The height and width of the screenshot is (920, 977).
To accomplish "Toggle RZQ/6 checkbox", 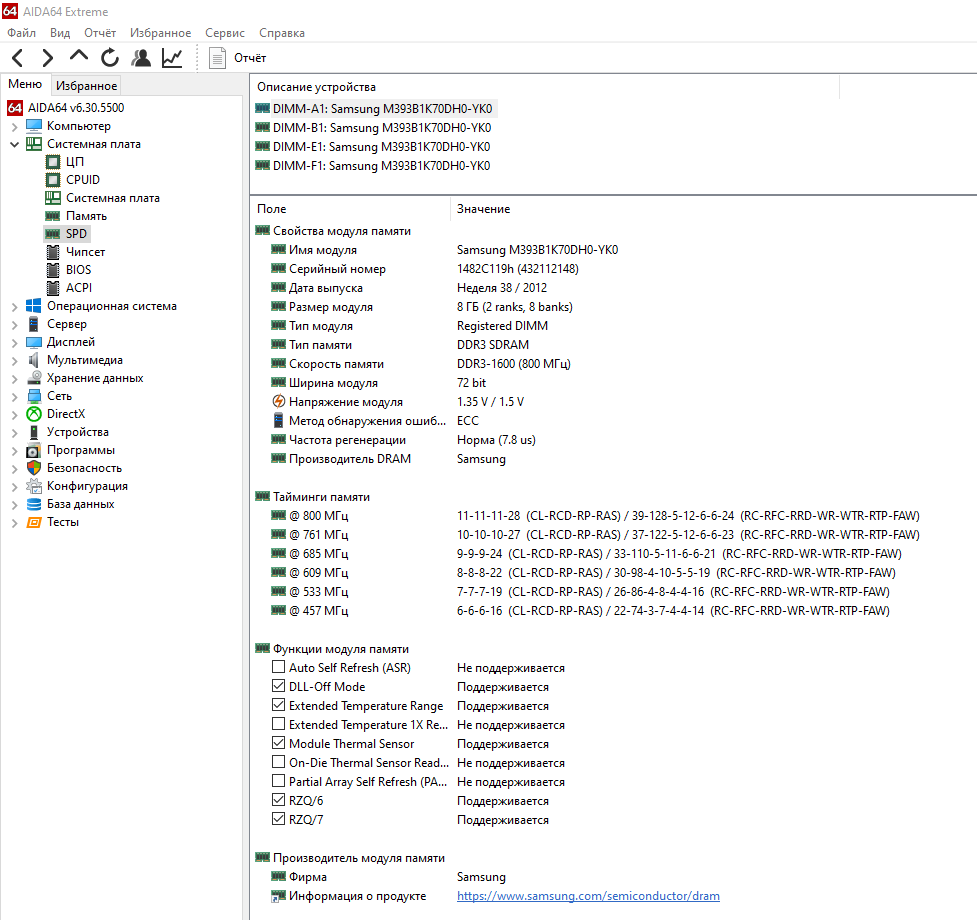I will 279,800.
